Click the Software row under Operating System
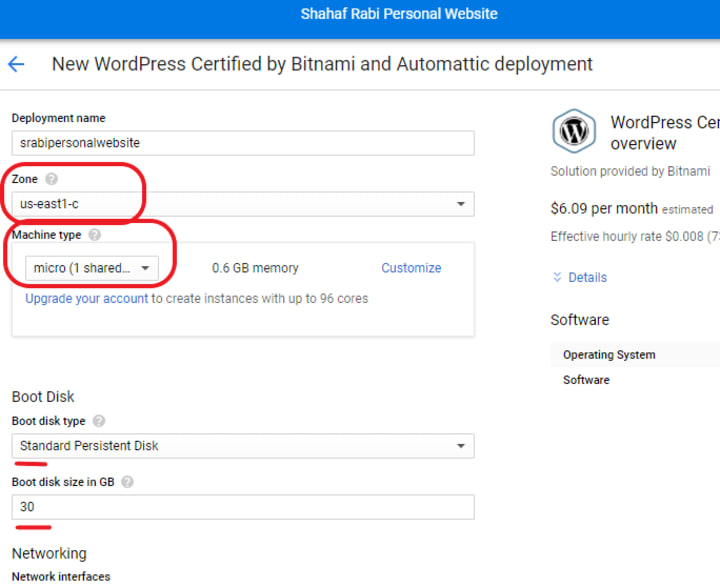This screenshot has width=720, height=587. tap(635, 380)
